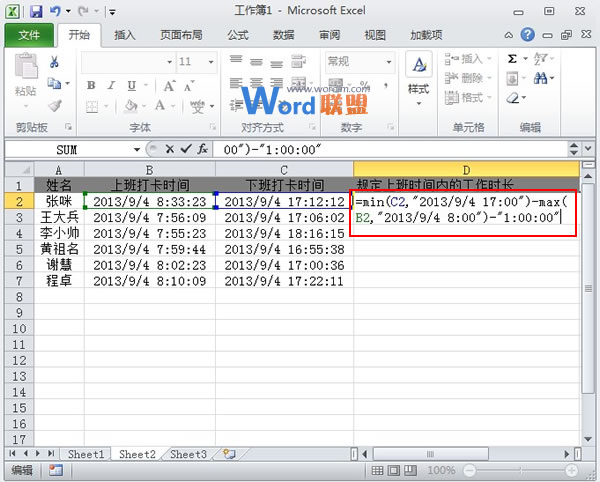Click the Paste clipboard icon
The height and width of the screenshot is (482, 600).
[25, 72]
